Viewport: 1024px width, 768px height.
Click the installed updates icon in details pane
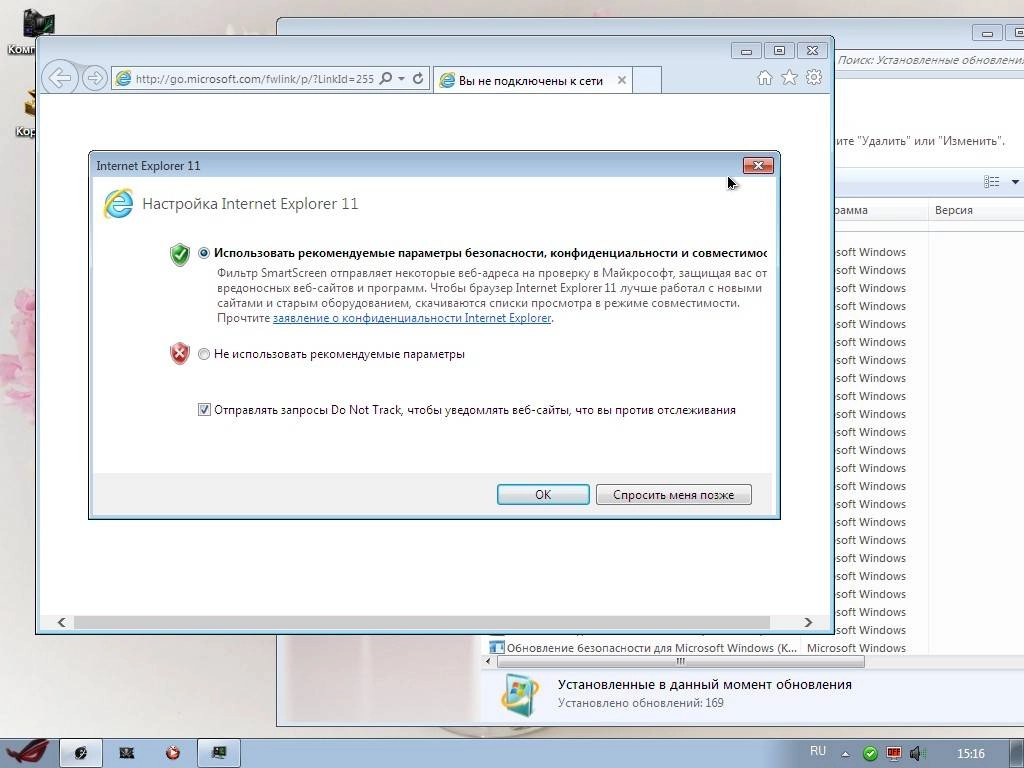tap(520, 694)
